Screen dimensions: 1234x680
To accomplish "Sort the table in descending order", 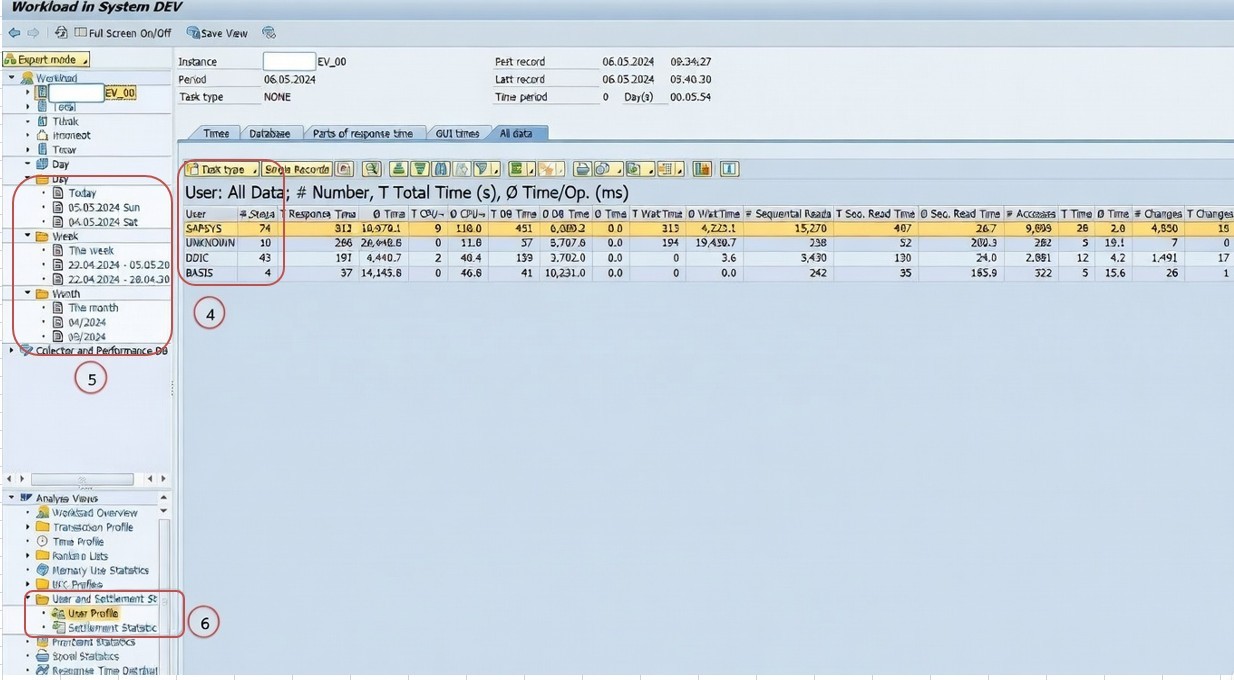I will (x=421, y=169).
